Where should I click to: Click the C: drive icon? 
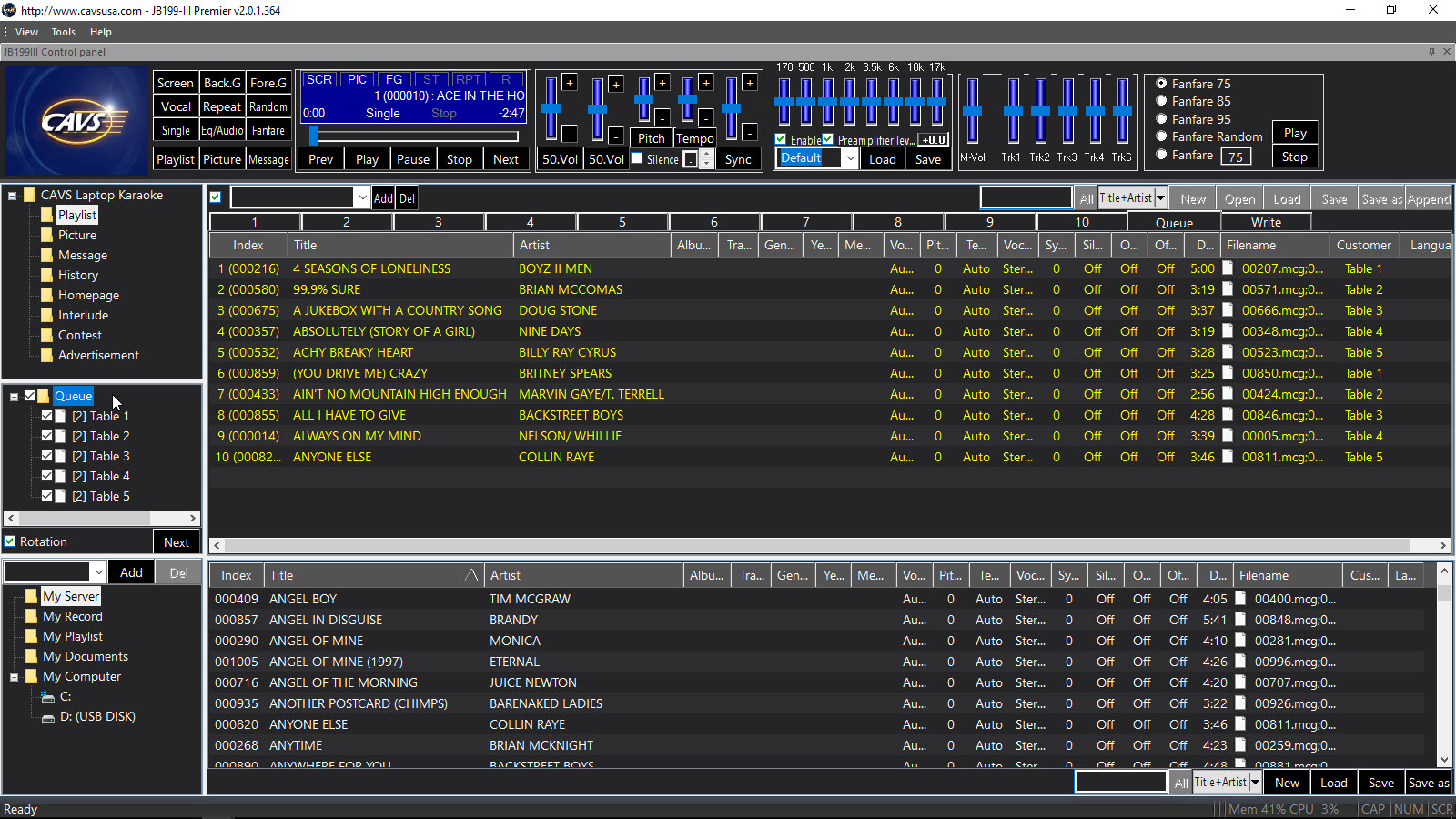pos(48,696)
